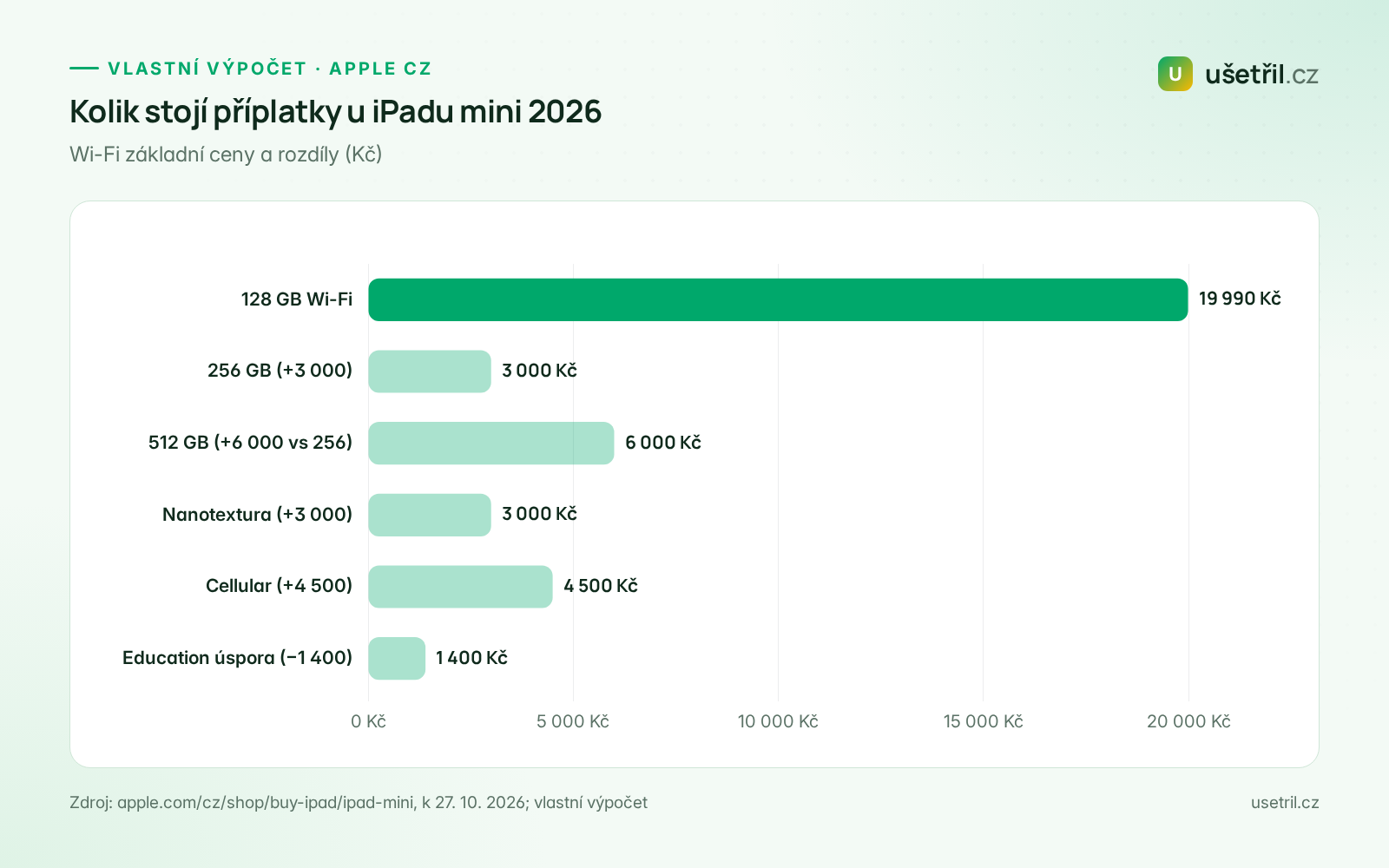The height and width of the screenshot is (868, 1389).
Task: Click the green U logo icon
Action: (1175, 74)
